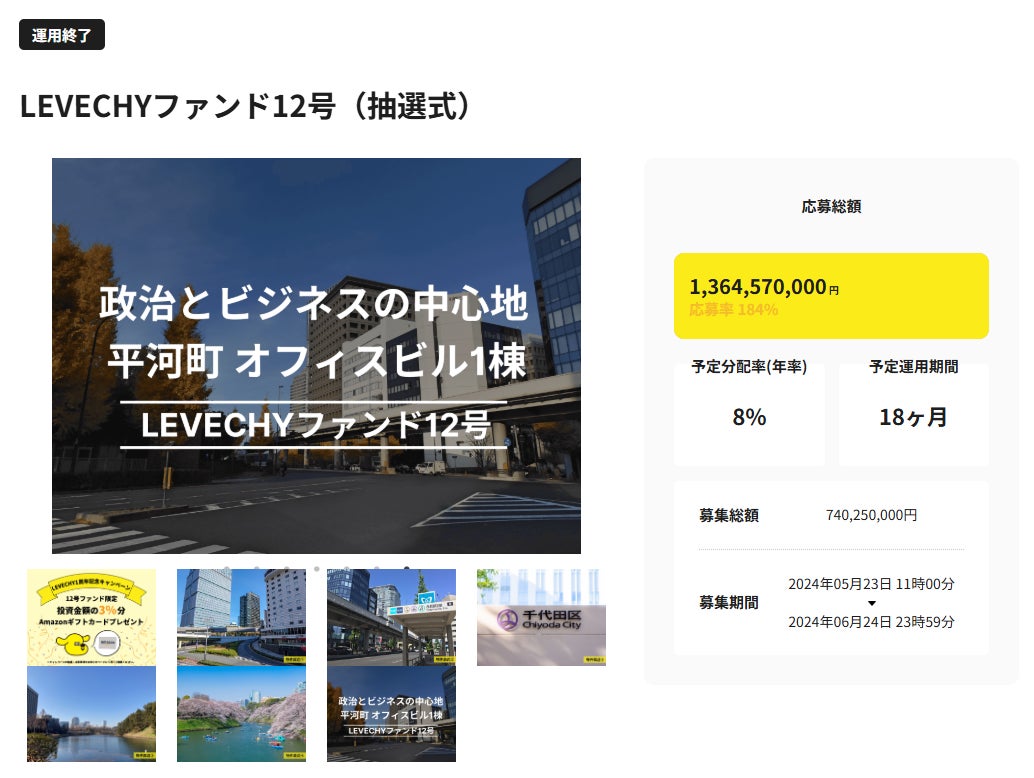
Task: Click the 2024年05月23日 11時00分 start date
Action: (871, 584)
